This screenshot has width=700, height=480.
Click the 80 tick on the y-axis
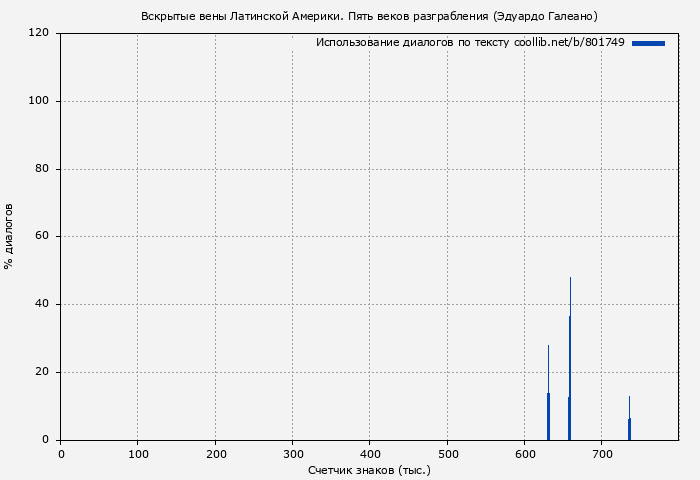43,169
